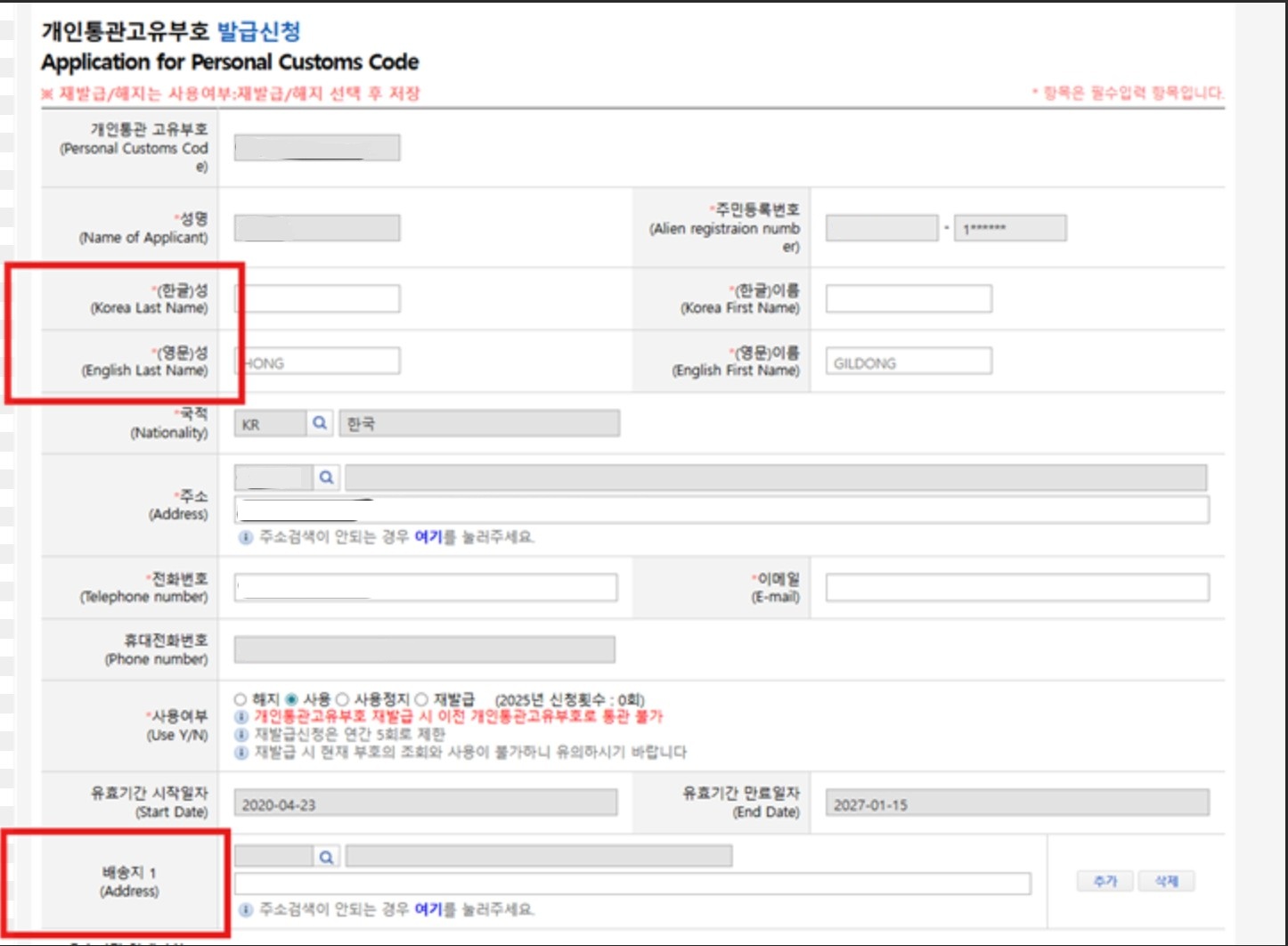The height and width of the screenshot is (946, 1288).
Task: Open the 여기 link under delivery address 1
Action: click(x=428, y=909)
